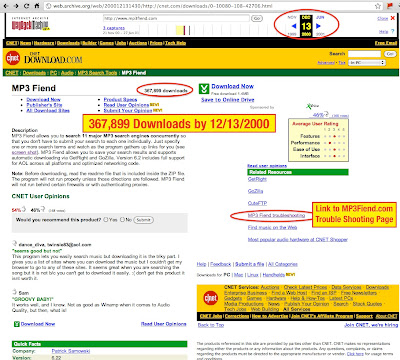Click the CNET Search text field
The height and width of the screenshot is (360, 400).
(364, 54)
